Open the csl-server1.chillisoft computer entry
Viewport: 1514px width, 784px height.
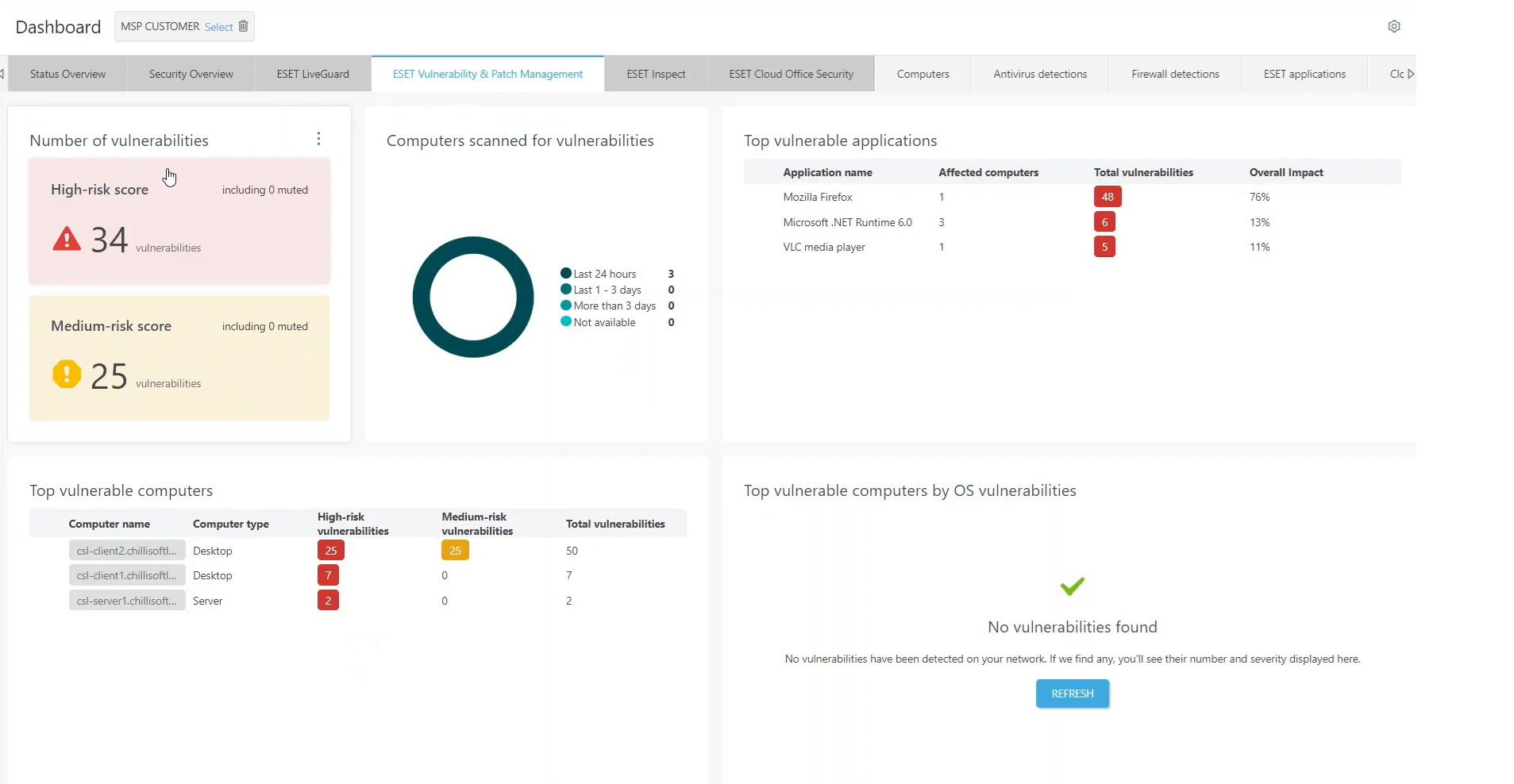[127, 601]
